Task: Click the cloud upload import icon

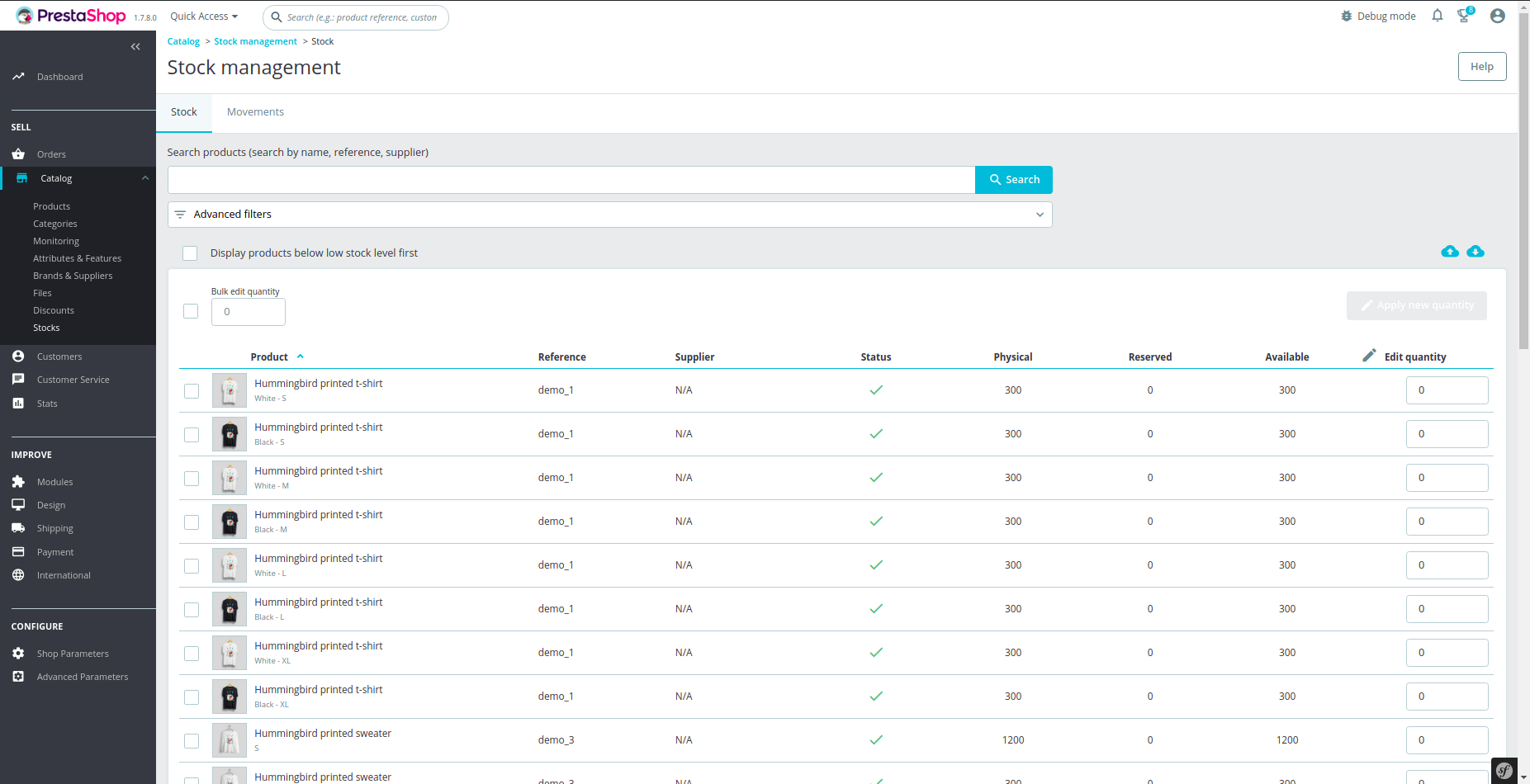Action: 1449,252
